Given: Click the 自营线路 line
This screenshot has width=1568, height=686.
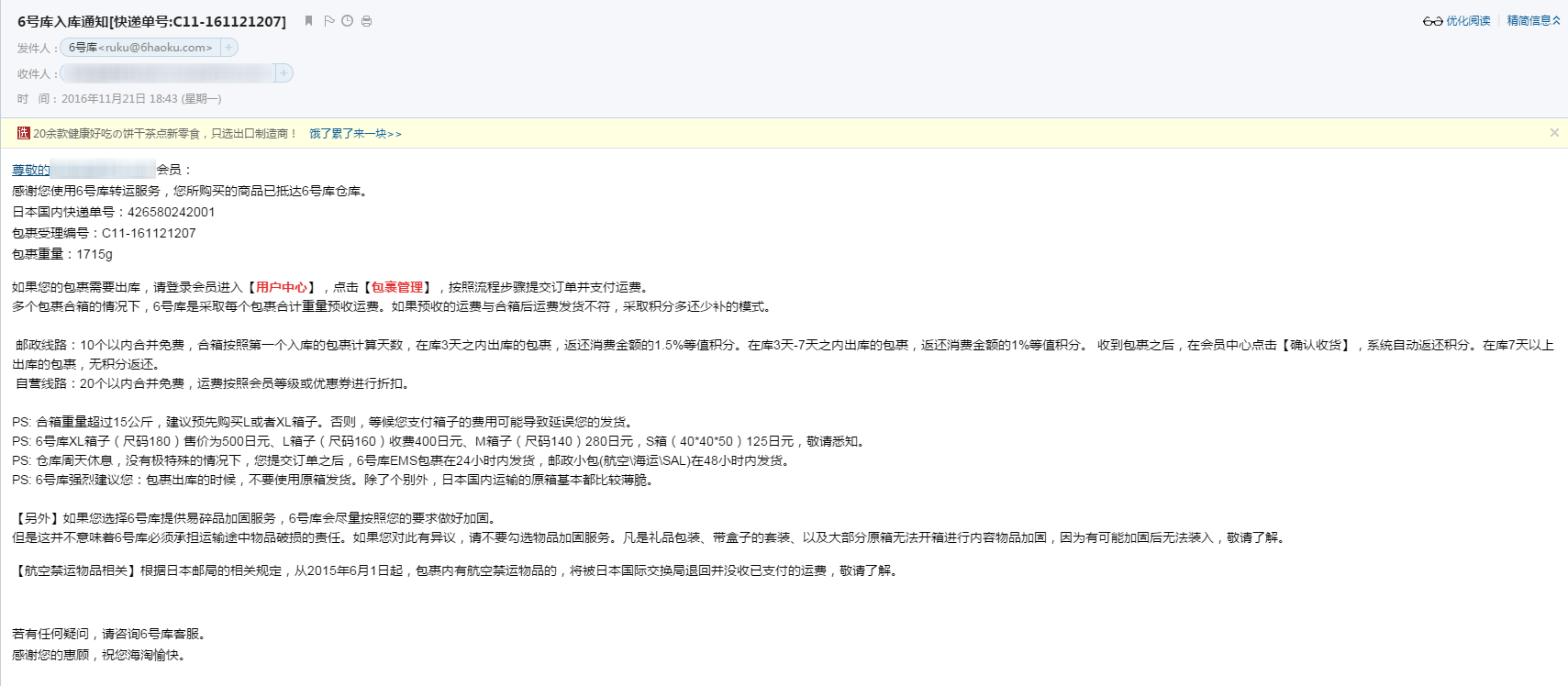Looking at the screenshot, I should tap(213, 383).
